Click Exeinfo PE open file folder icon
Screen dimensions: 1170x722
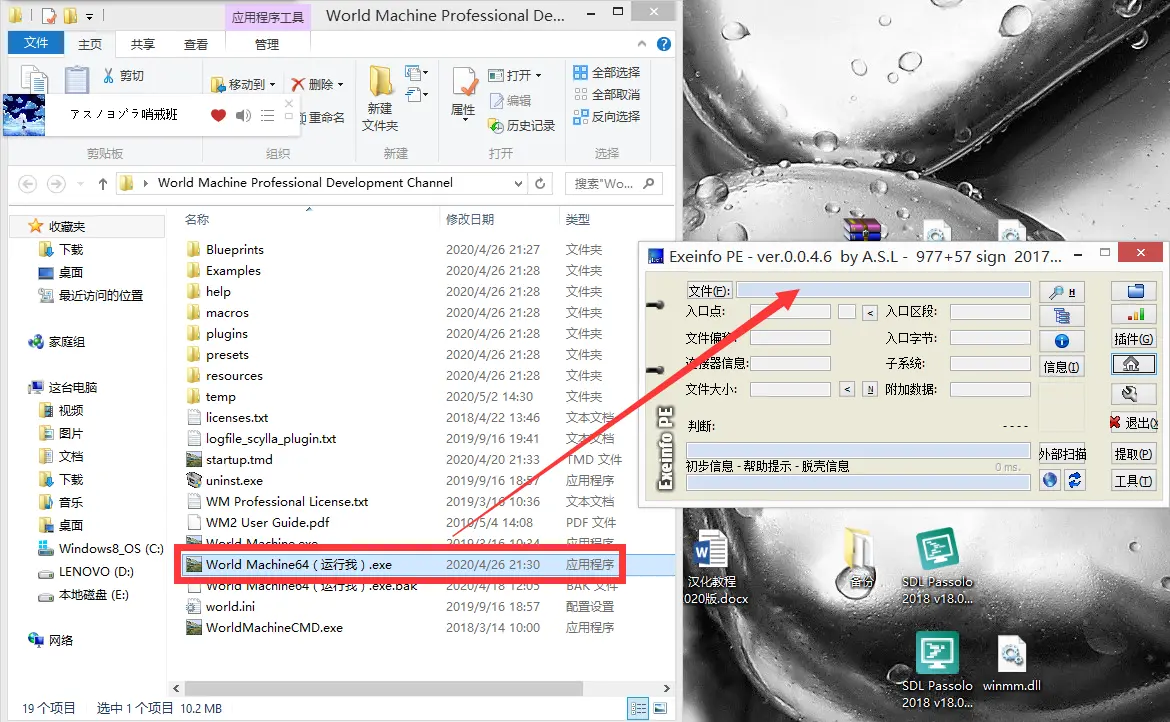click(x=1135, y=291)
